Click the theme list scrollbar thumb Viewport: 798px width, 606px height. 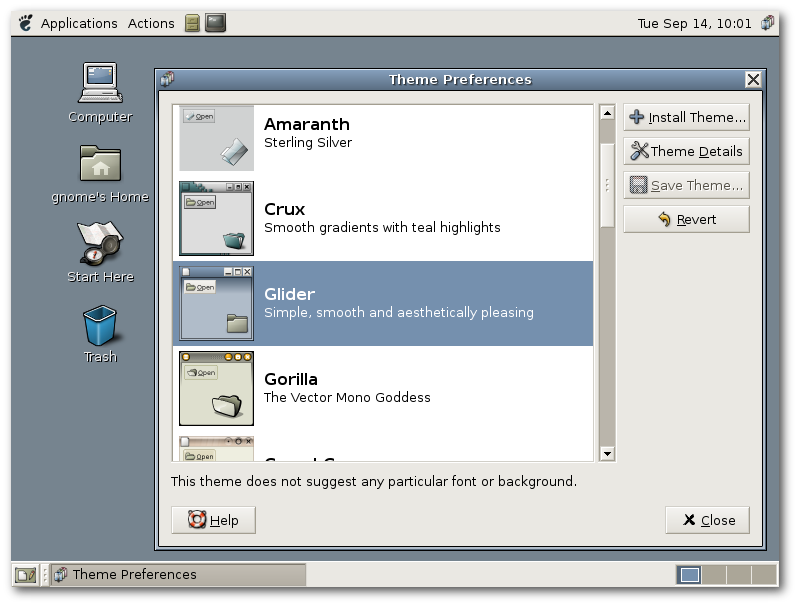click(x=607, y=185)
